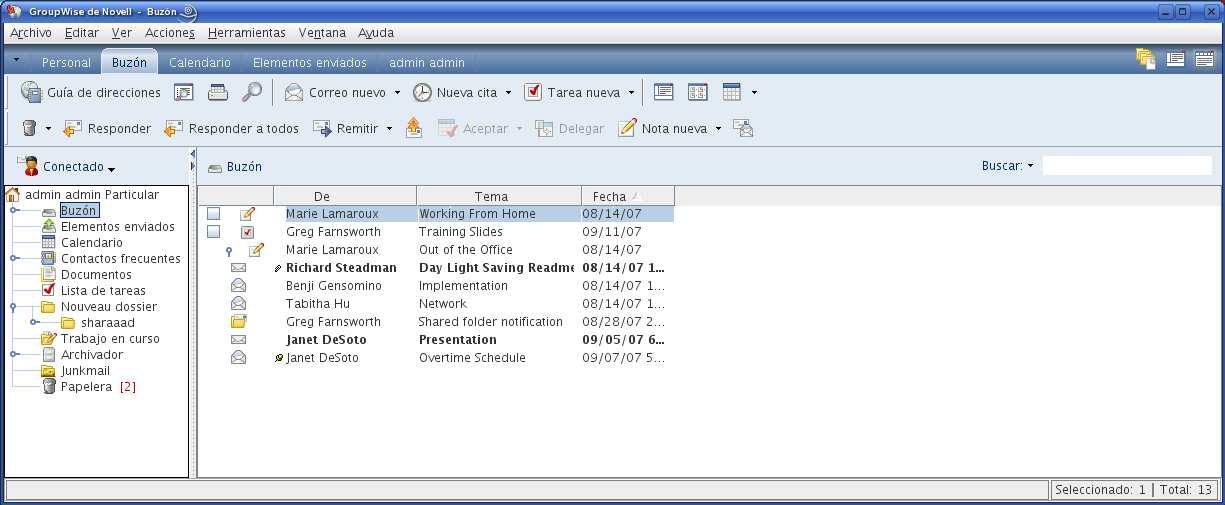Switch to the Calendario tab

[199, 62]
